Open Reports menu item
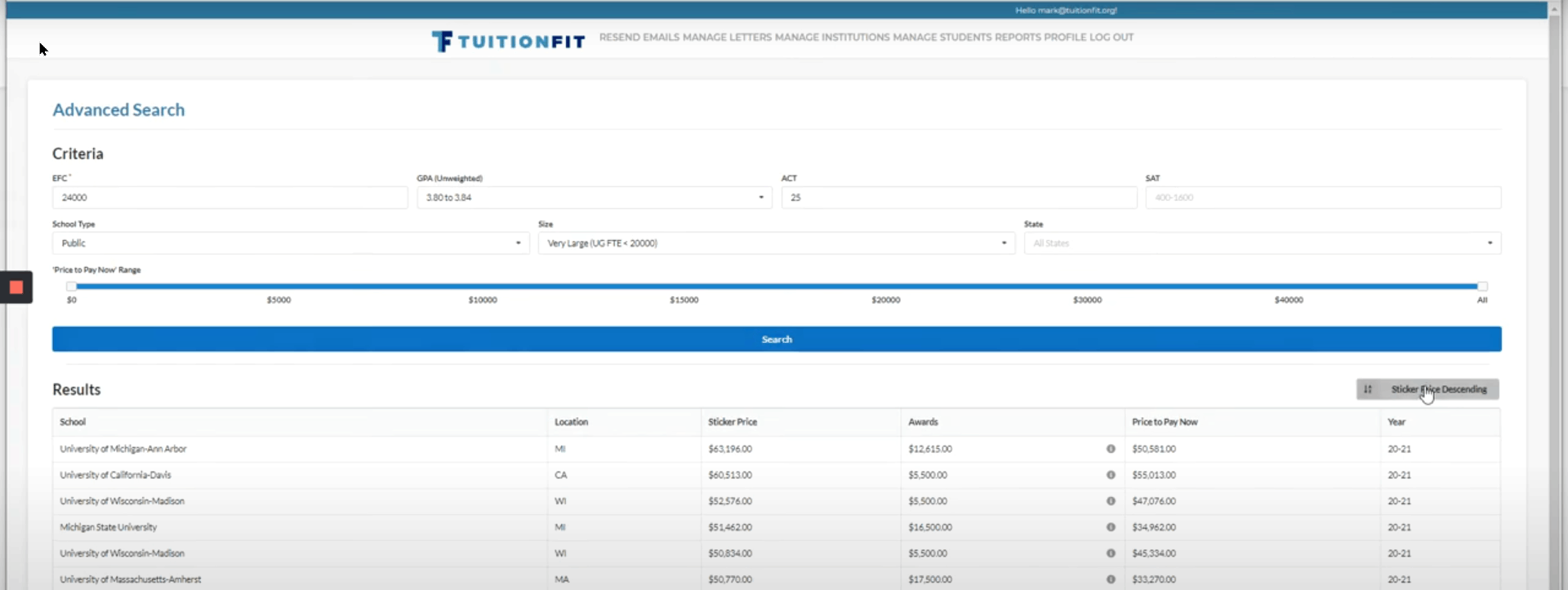The image size is (1568, 590). (1018, 38)
